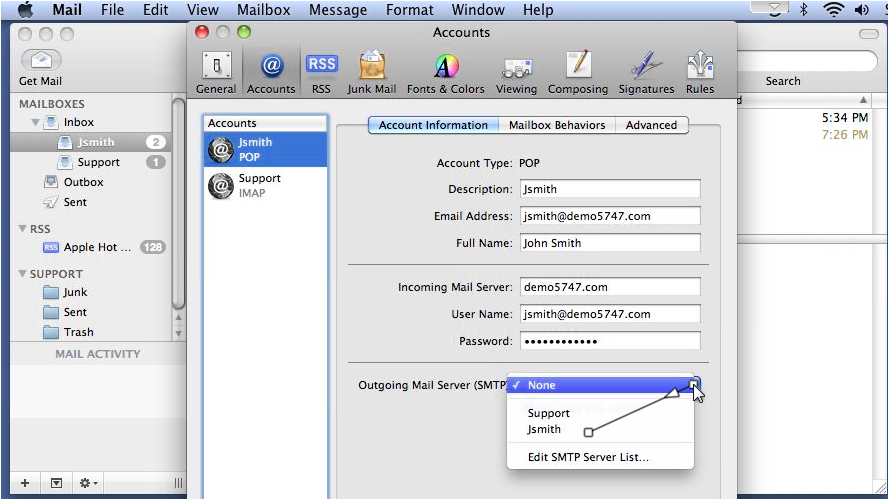
Task: Open Sent folder under Support
Action: point(66,312)
